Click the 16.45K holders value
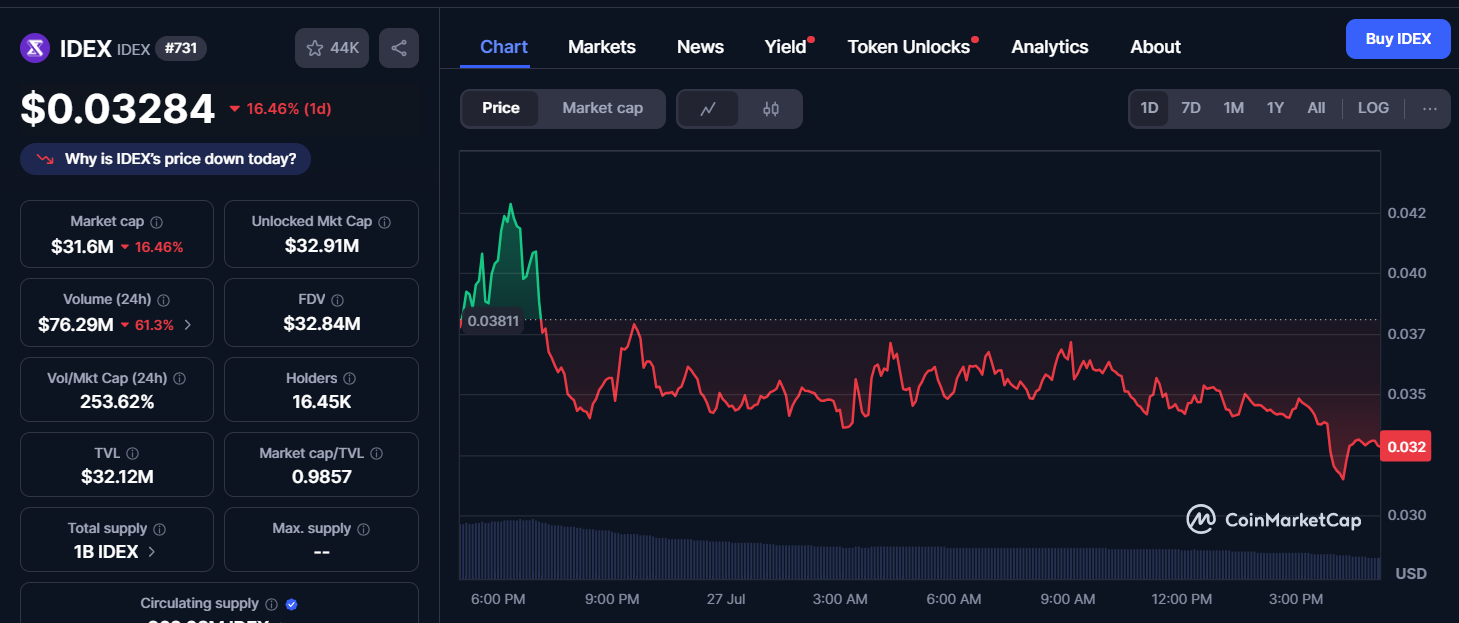 [x=321, y=402]
